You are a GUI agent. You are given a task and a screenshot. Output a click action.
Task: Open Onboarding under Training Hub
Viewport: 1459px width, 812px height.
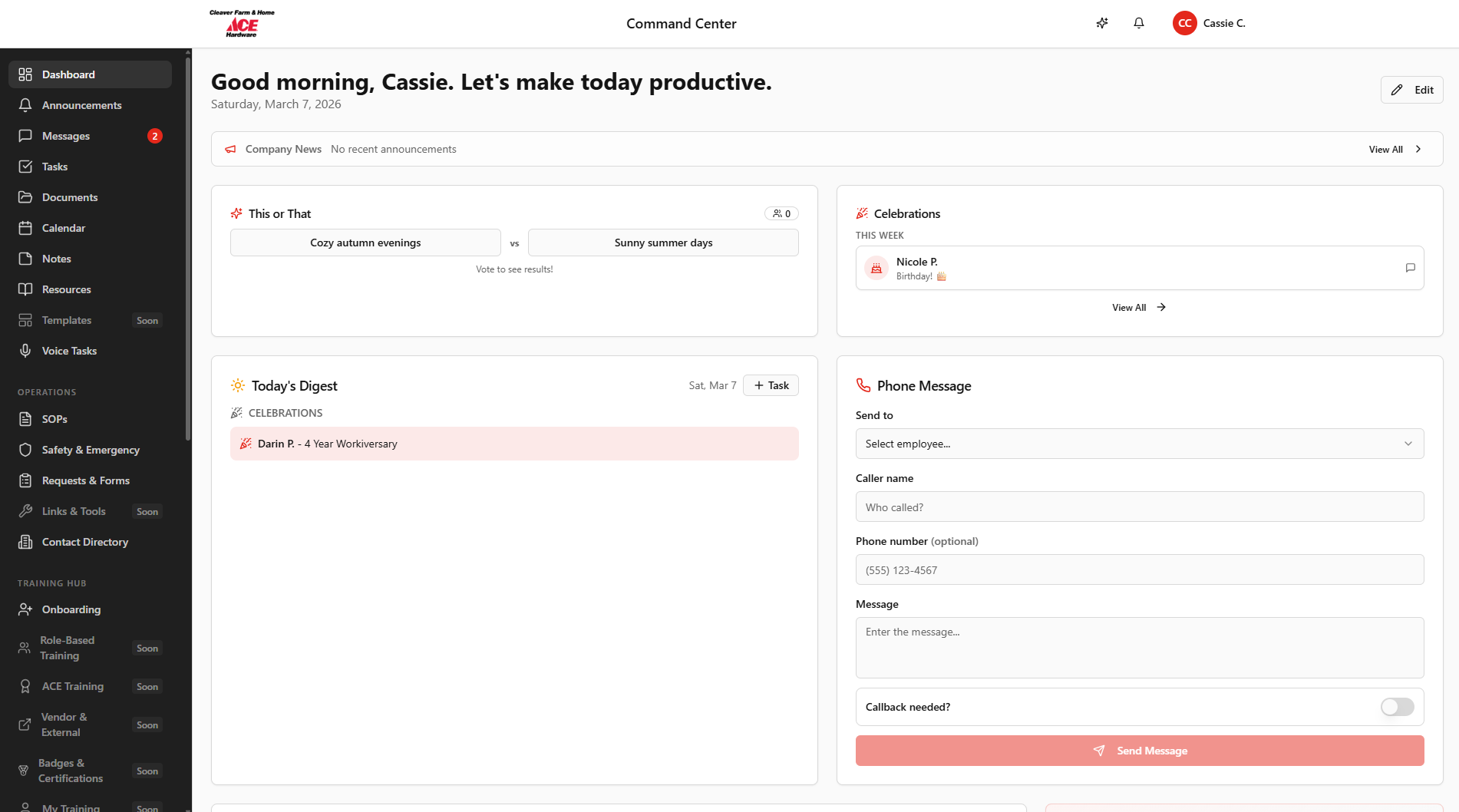(91, 609)
